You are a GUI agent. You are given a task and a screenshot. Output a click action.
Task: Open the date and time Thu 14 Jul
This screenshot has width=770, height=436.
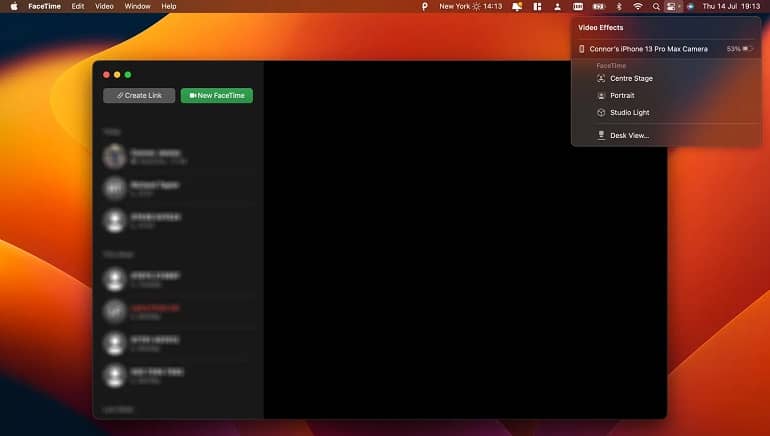[x=731, y=6]
